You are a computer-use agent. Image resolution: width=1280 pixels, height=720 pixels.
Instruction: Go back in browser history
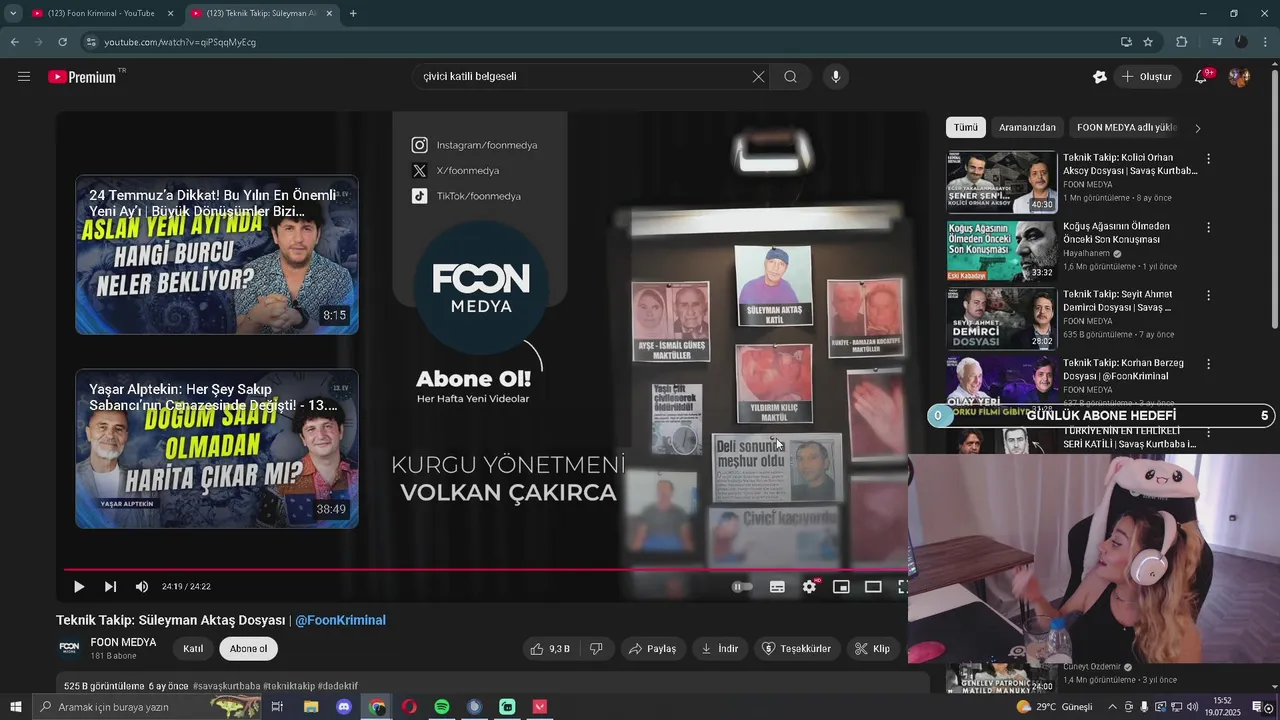(14, 42)
